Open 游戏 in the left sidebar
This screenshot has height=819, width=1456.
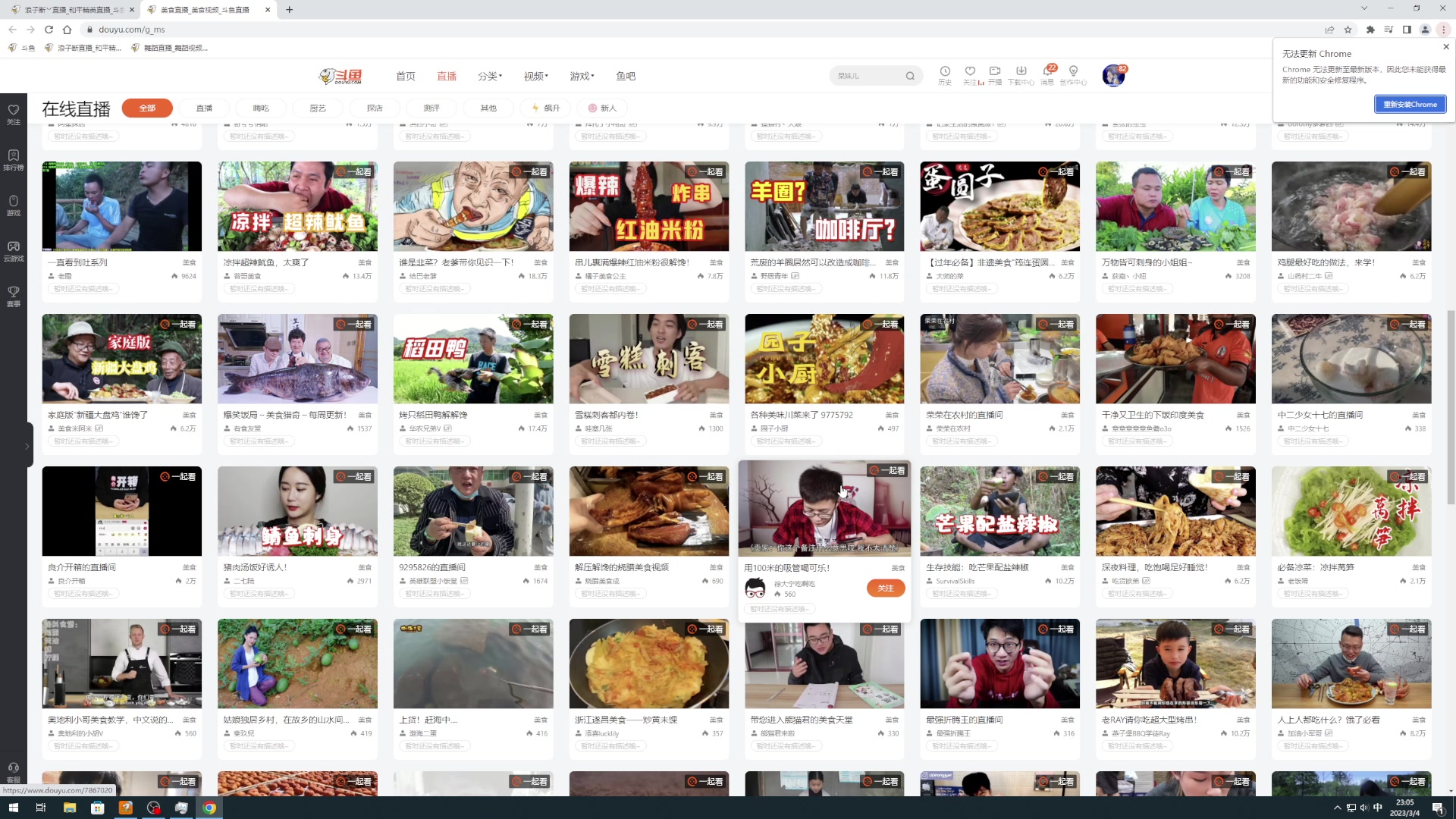click(x=14, y=206)
